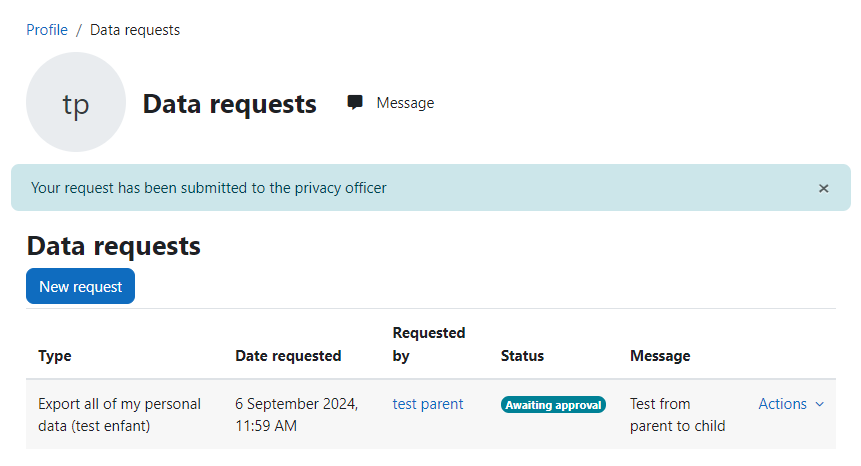Select the Export all of my personal data cell
Screen dimensions: 861x466
tap(120, 414)
